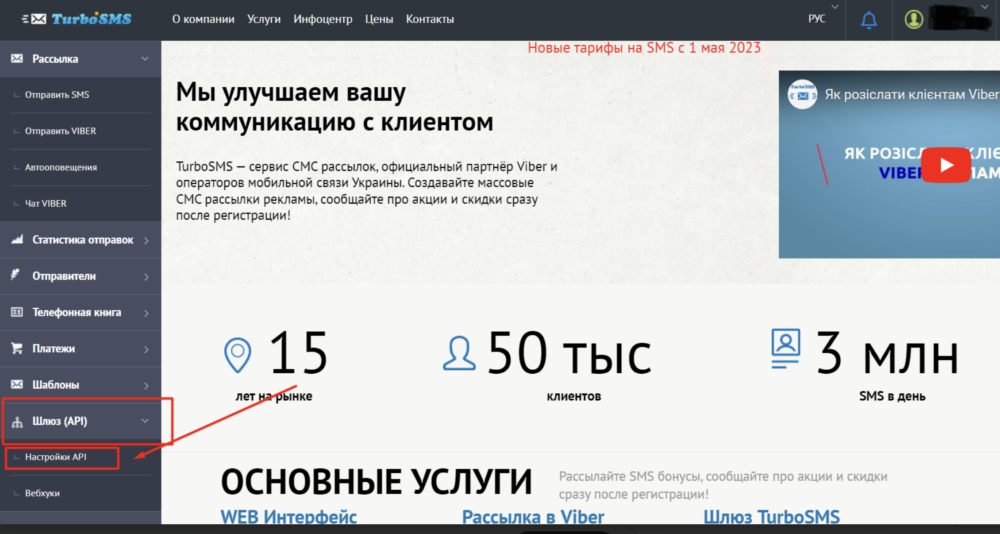This screenshot has width=1000, height=534.
Task: Click the text SMS в день
Action: [892, 396]
